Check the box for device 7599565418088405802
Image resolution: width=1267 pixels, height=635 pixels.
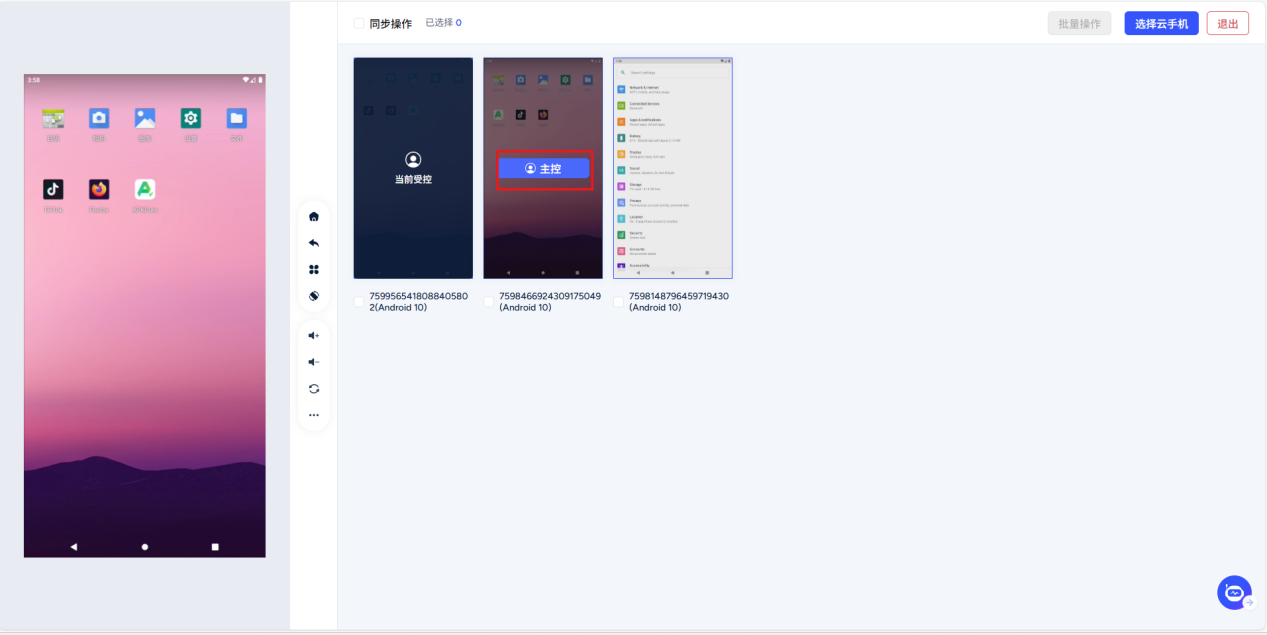click(360, 302)
